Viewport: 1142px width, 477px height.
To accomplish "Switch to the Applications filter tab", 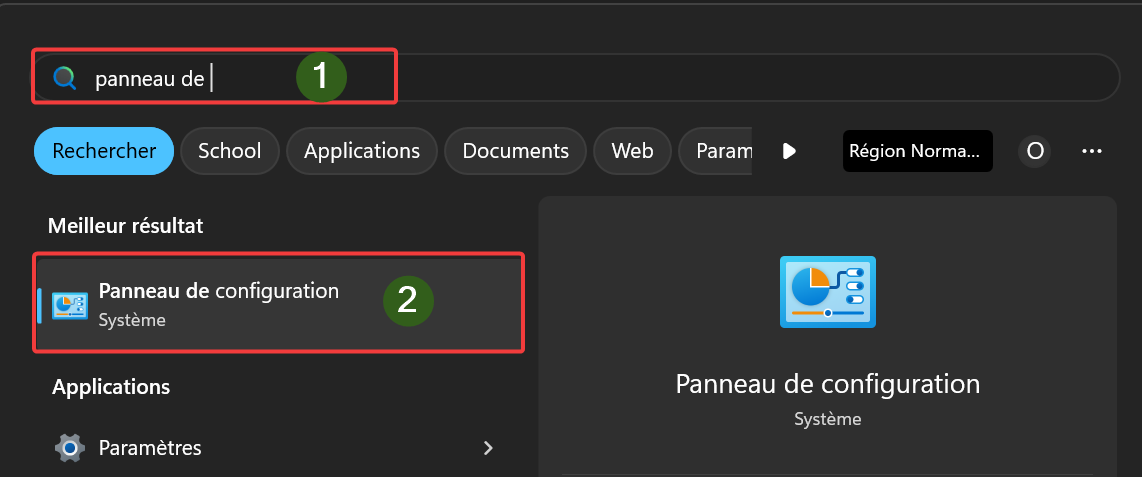I will tap(362, 151).
